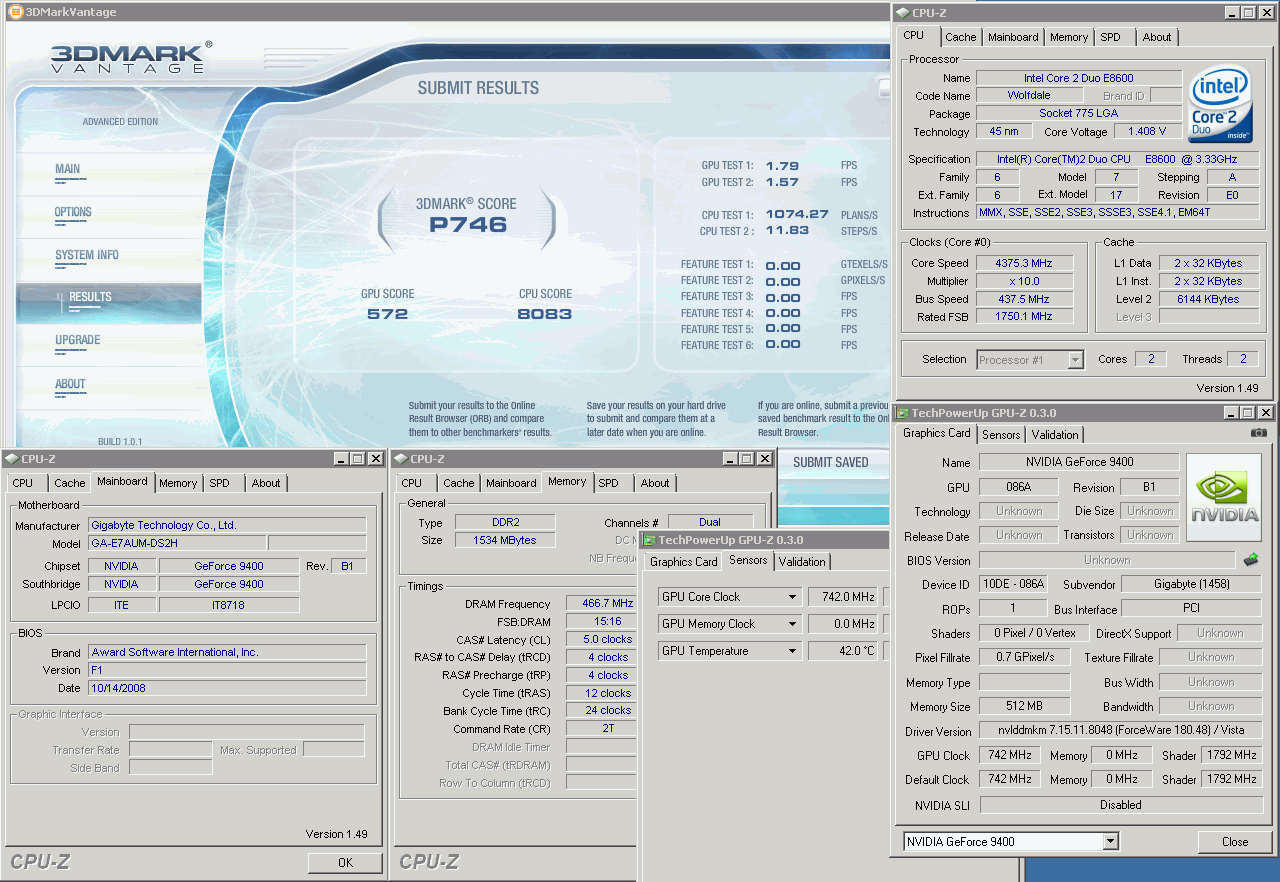Click the CPU-Z Mainboard window title icon
Screen dimensions: 1280x882
pyautogui.click(x=12, y=459)
